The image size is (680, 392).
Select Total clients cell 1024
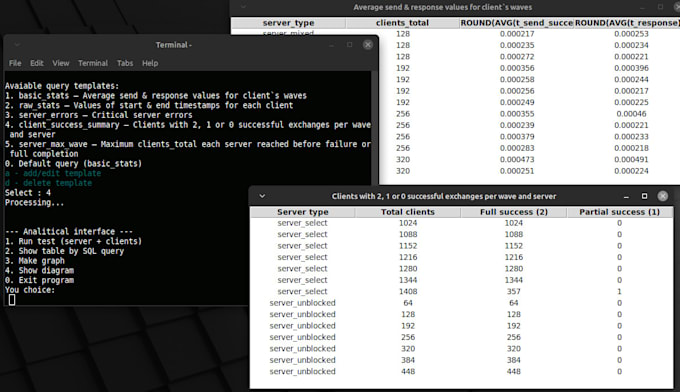click(408, 223)
